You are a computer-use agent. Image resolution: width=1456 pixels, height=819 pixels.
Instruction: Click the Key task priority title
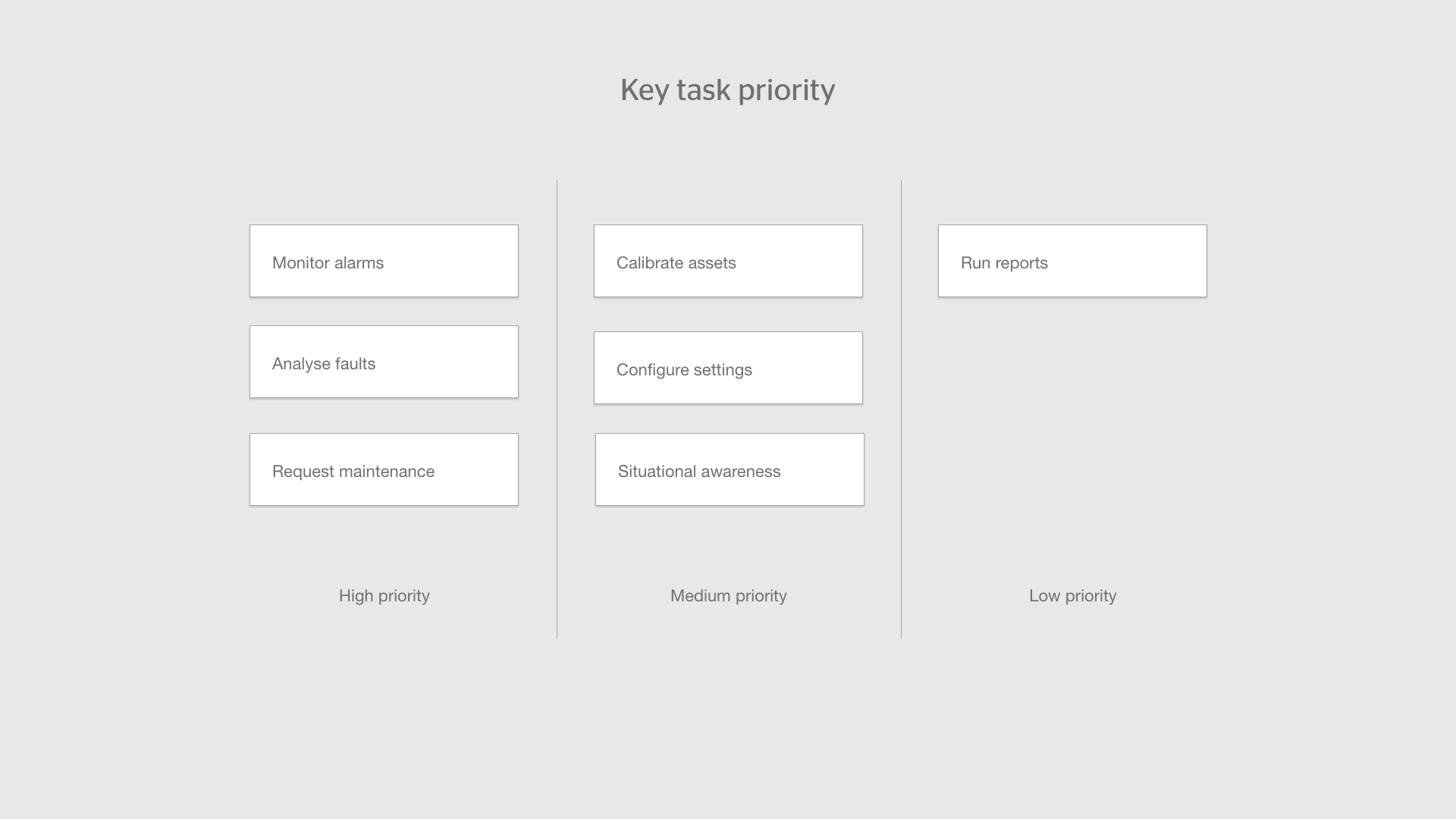pos(728,90)
